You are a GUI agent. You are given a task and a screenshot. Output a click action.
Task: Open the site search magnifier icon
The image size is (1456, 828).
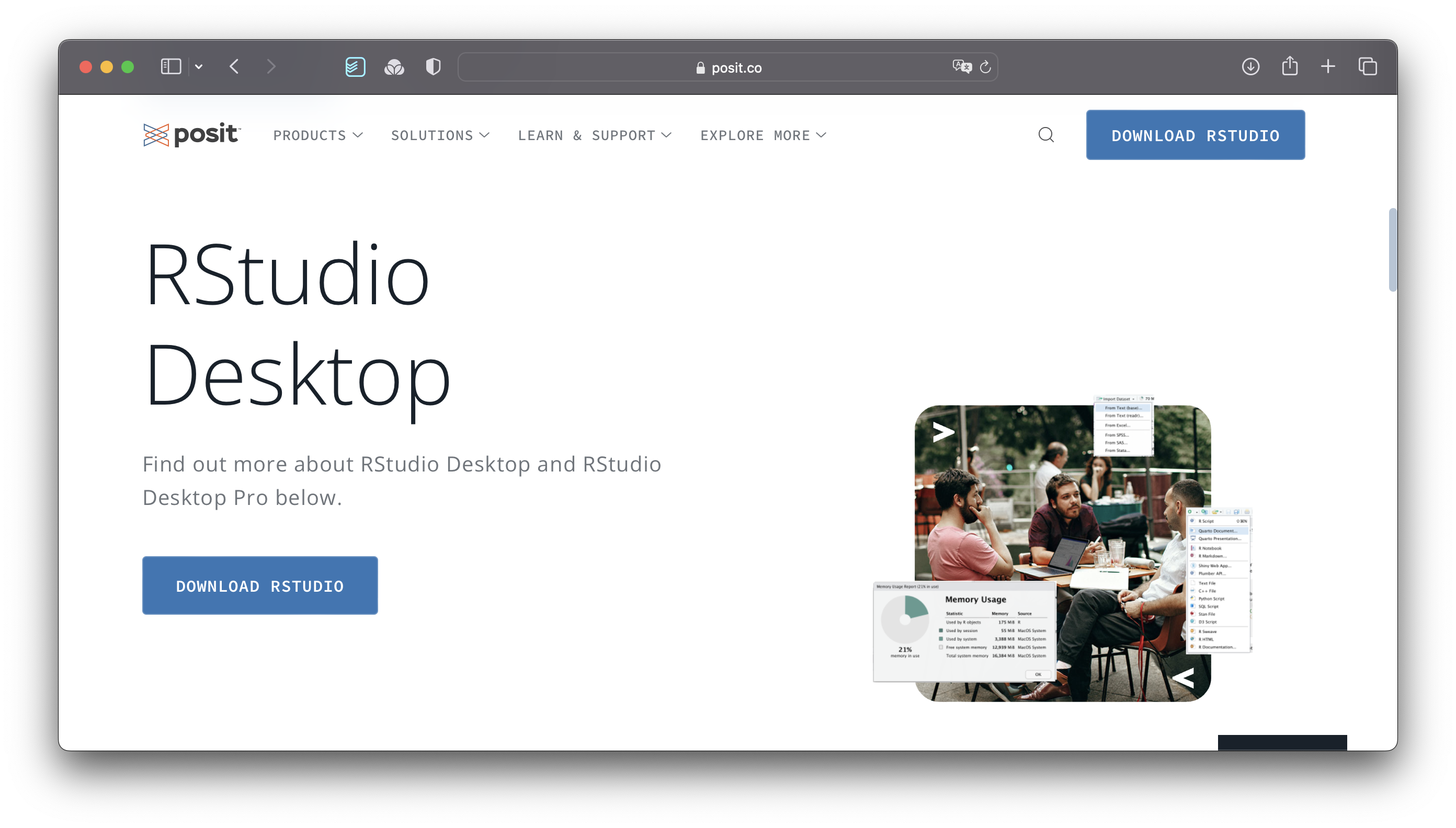(1046, 135)
